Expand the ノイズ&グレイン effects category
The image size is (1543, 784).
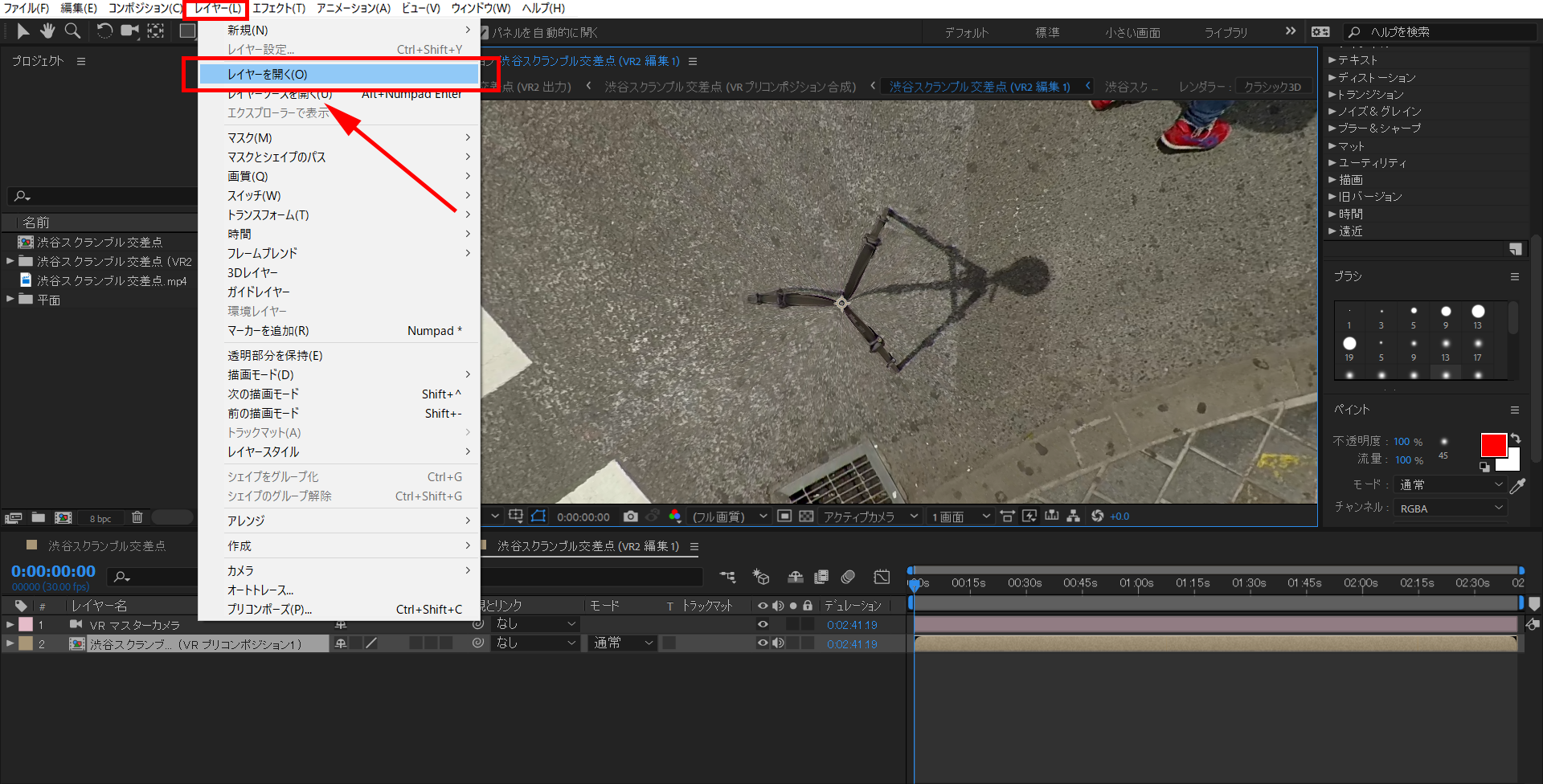[x=1332, y=111]
